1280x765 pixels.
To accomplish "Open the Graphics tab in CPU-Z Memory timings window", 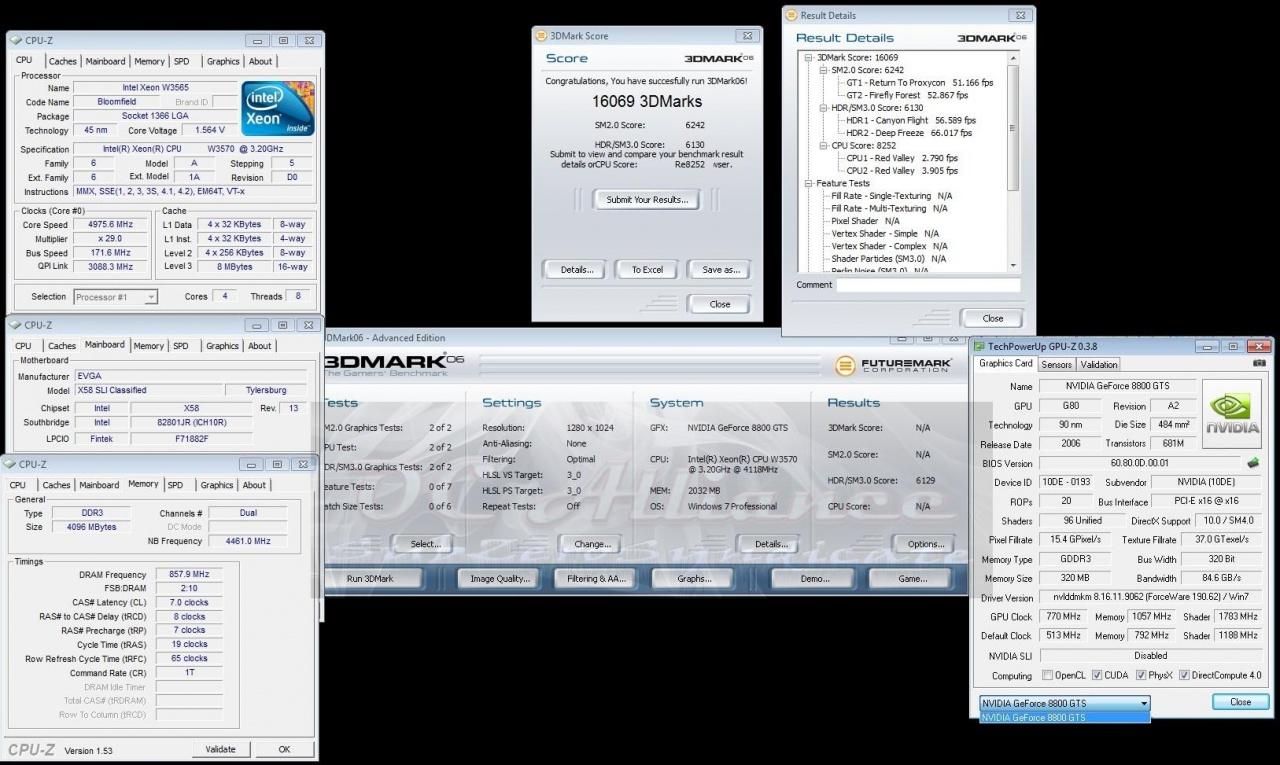I will (x=216, y=485).
